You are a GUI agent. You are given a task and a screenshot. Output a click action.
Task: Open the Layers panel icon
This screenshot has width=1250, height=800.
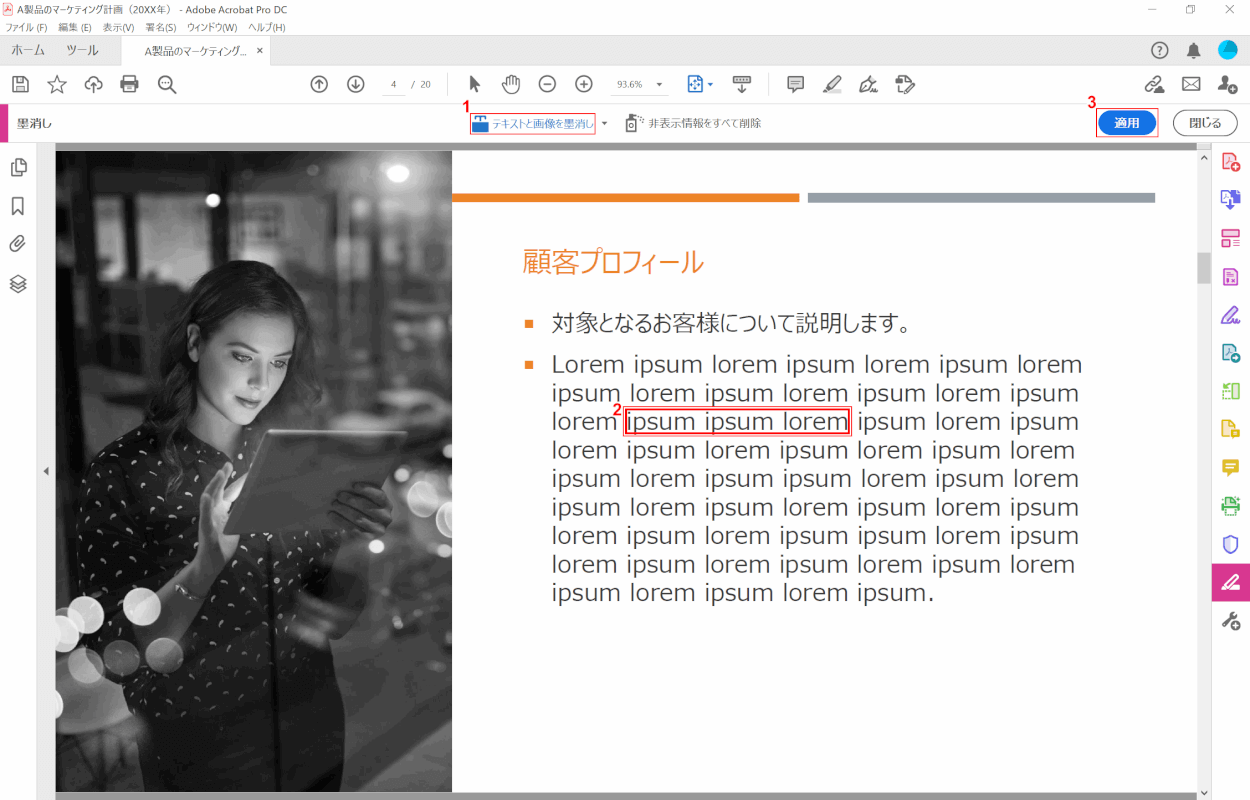(18, 284)
